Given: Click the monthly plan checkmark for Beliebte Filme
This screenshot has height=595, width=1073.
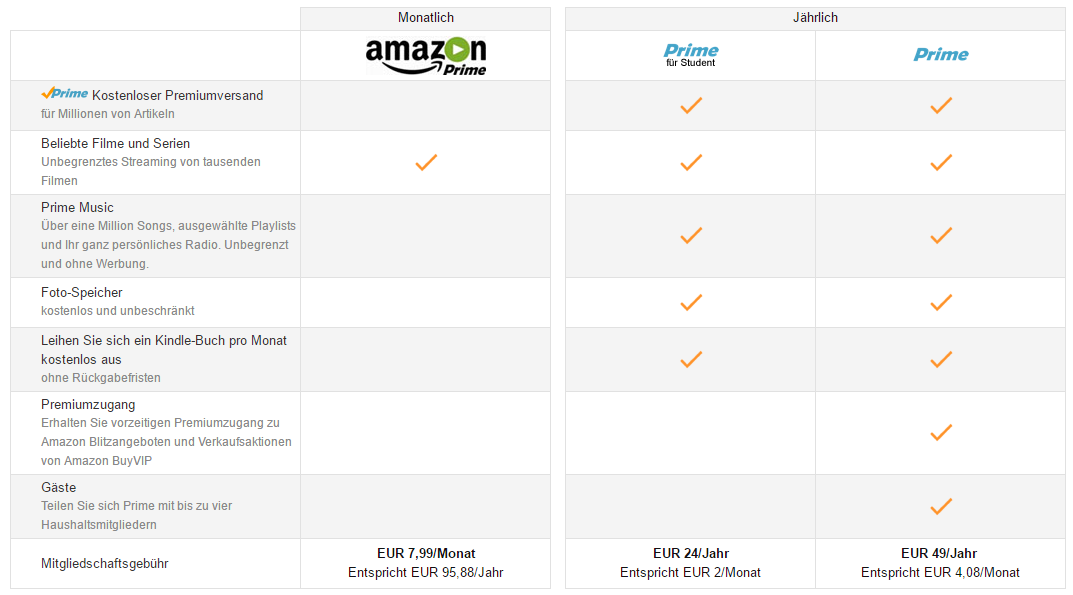Looking at the screenshot, I should tap(426, 162).
